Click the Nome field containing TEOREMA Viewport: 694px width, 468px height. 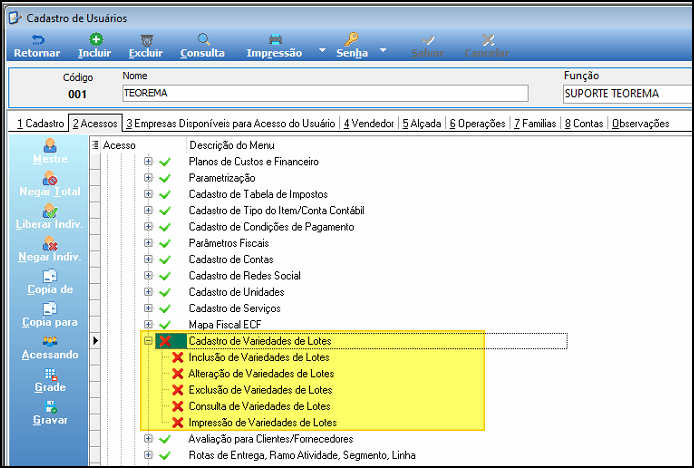(x=325, y=93)
